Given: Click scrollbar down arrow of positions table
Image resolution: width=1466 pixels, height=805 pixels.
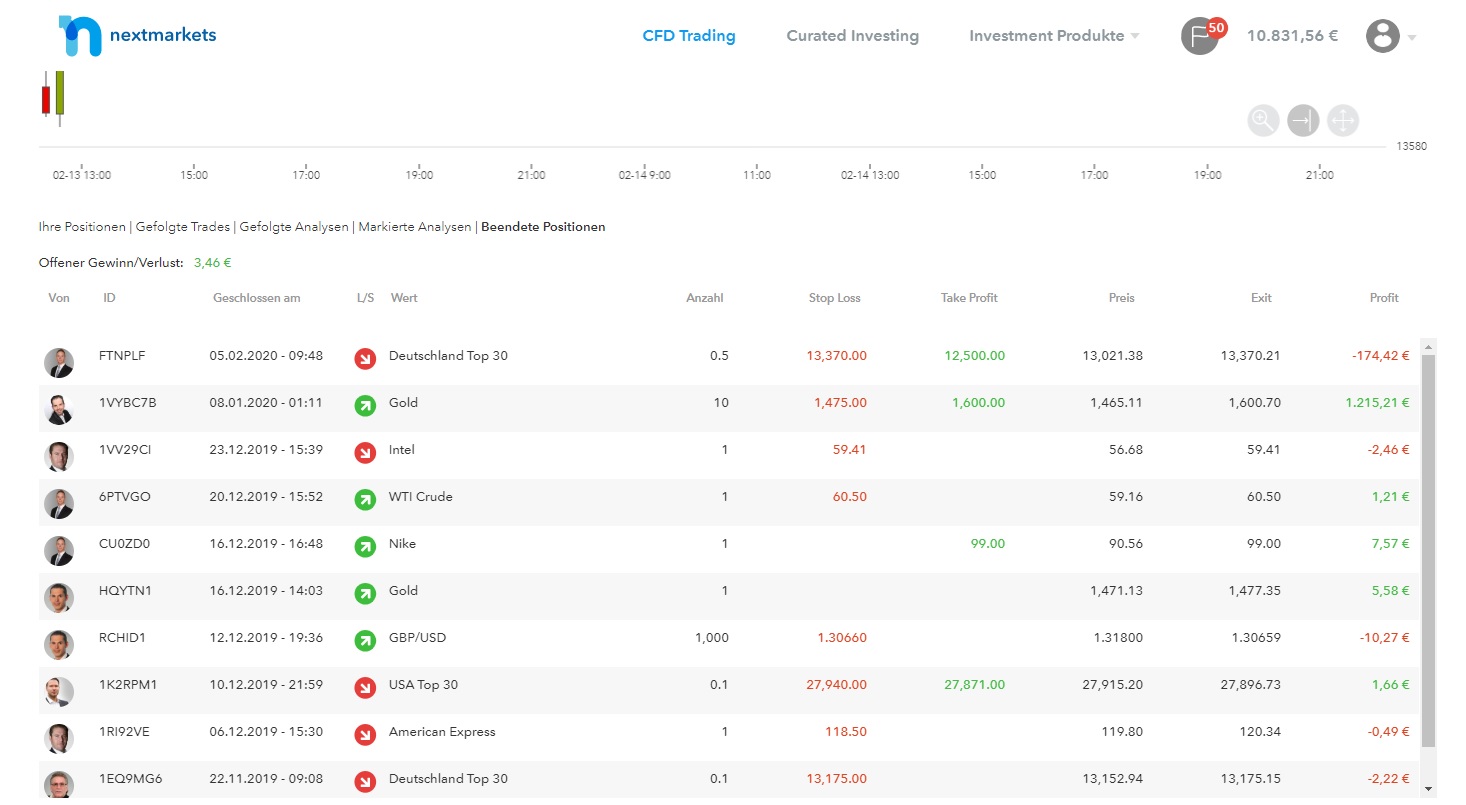Looking at the screenshot, I should [1428, 789].
